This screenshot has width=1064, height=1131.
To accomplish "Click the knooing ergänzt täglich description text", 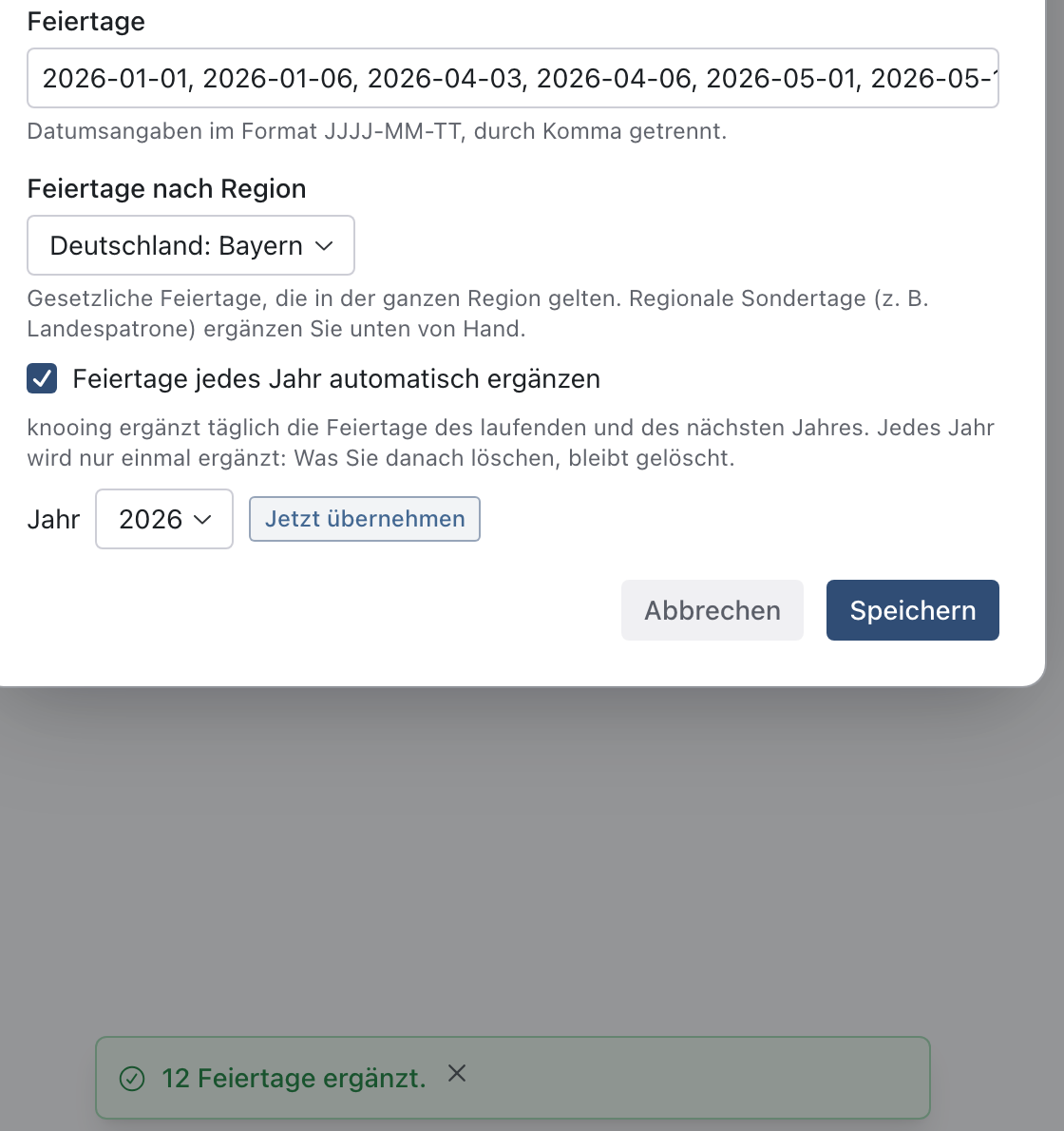I will coord(510,443).
